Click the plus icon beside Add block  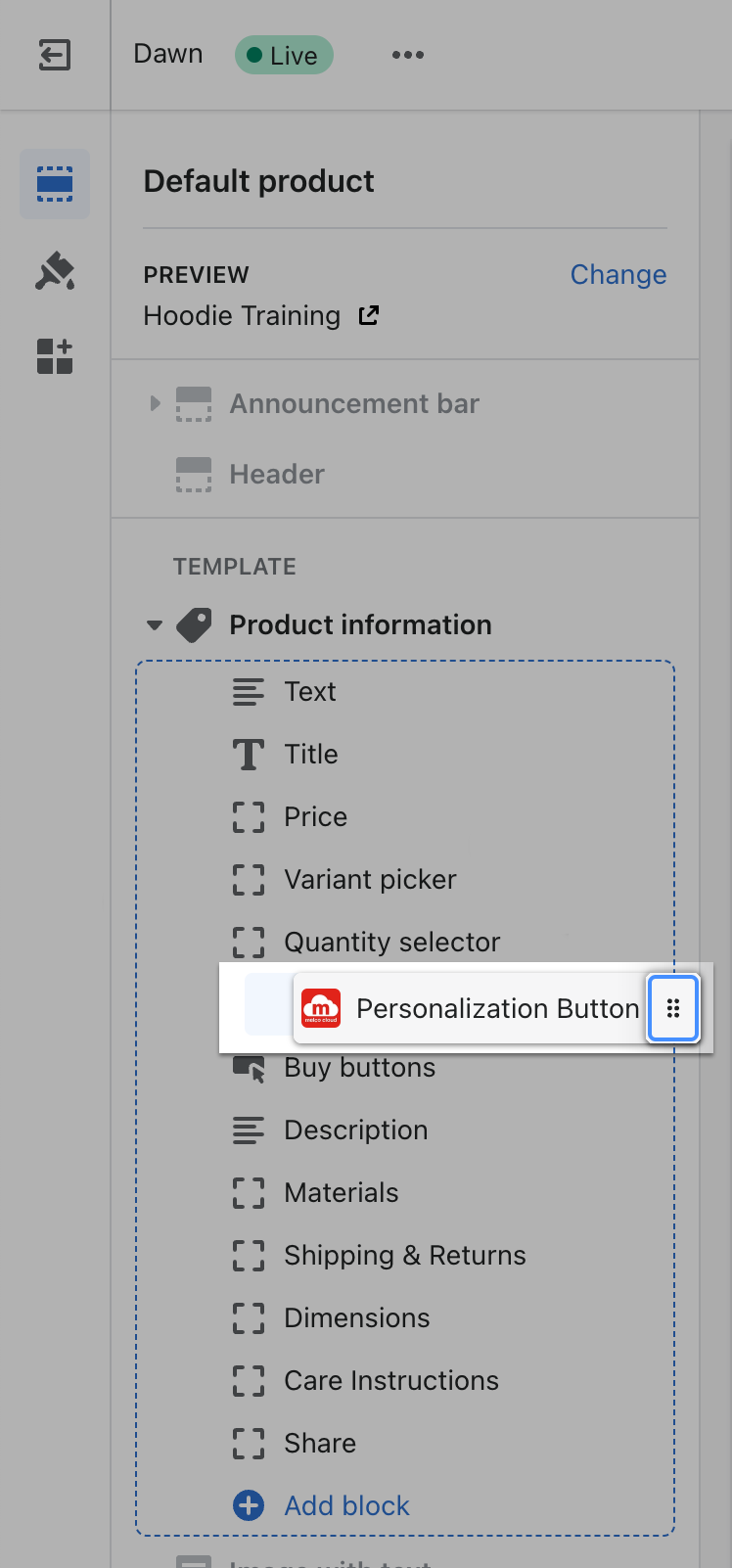(249, 1505)
